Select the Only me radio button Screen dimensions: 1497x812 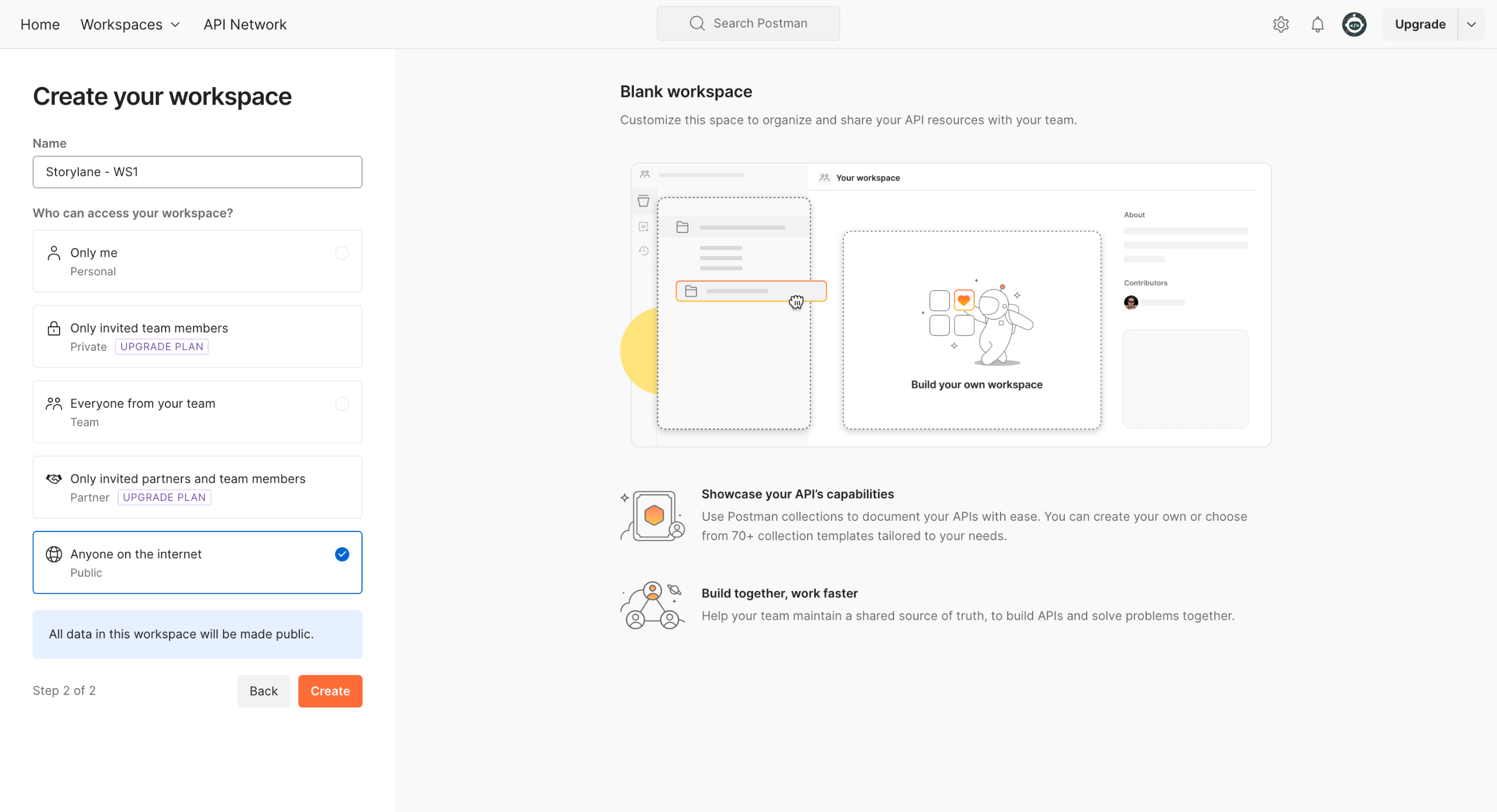[342, 253]
